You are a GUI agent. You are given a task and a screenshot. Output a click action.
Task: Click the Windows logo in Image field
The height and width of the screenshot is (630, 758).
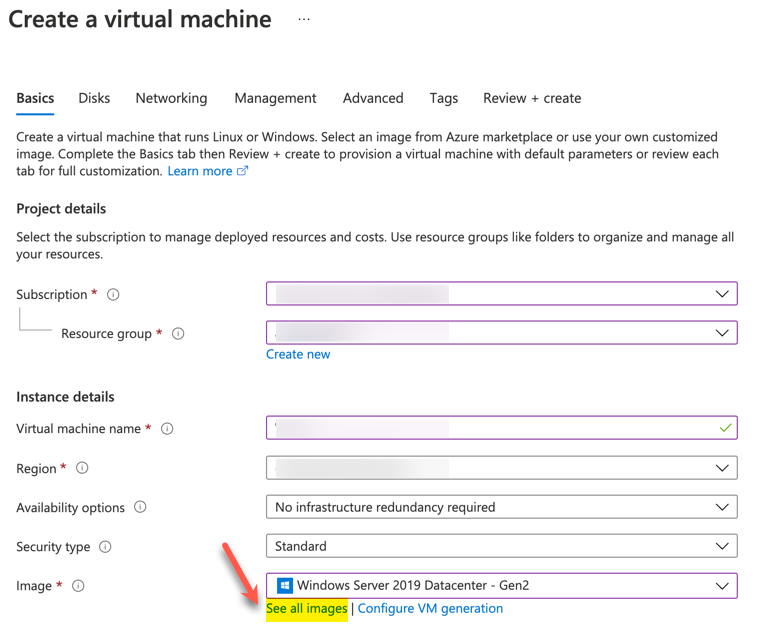click(x=284, y=586)
